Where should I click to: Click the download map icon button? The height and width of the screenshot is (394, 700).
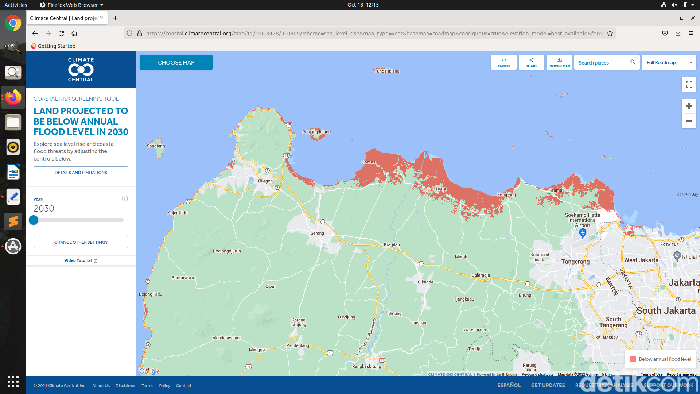(559, 62)
